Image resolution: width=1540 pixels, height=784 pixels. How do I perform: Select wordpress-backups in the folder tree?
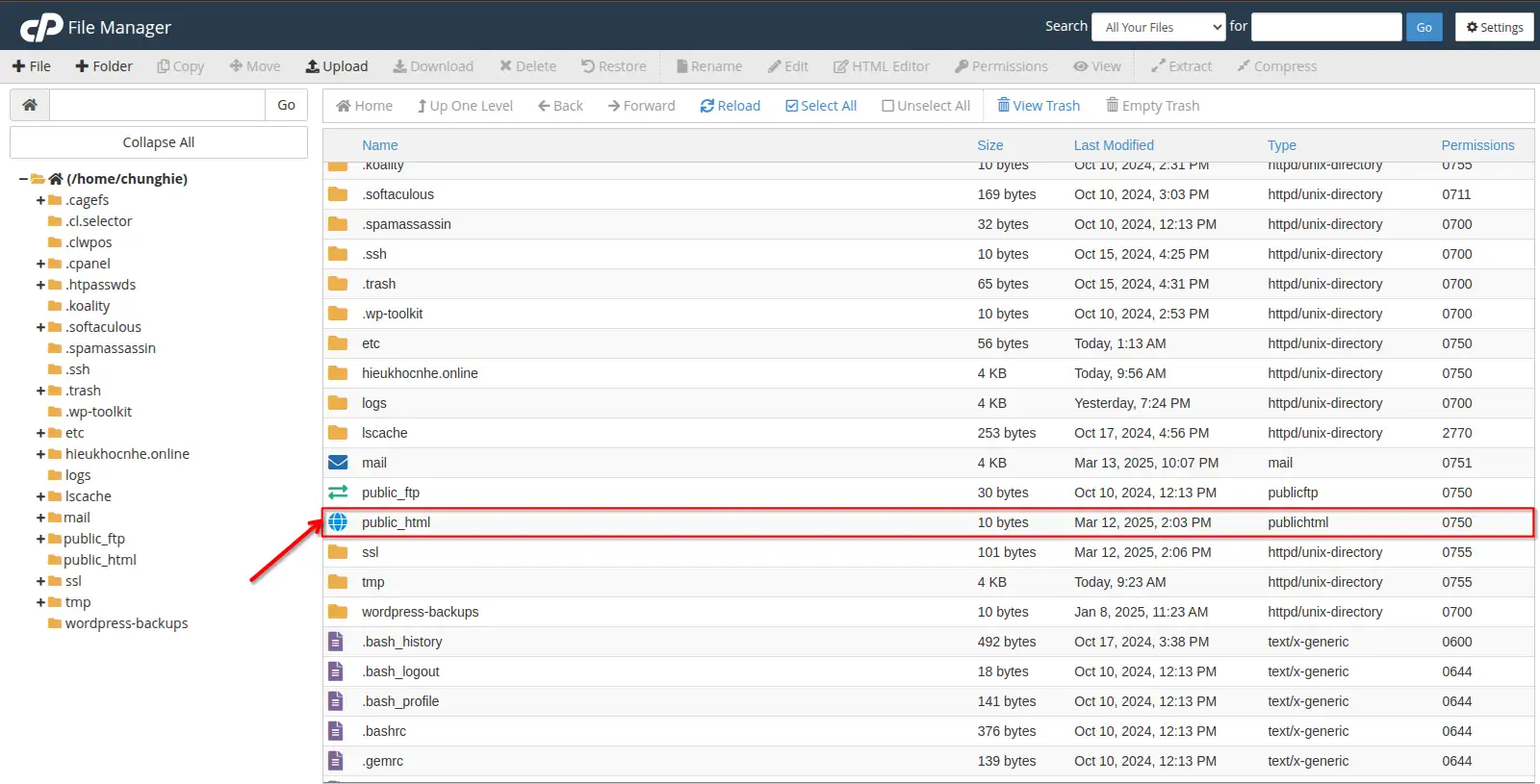click(126, 623)
